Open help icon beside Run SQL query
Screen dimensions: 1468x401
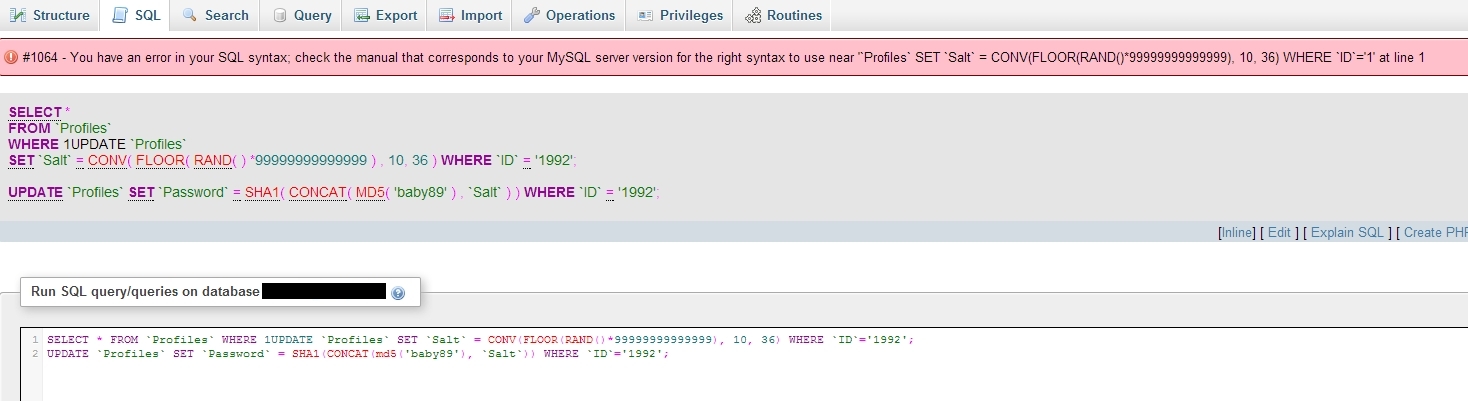pyautogui.click(x=398, y=293)
